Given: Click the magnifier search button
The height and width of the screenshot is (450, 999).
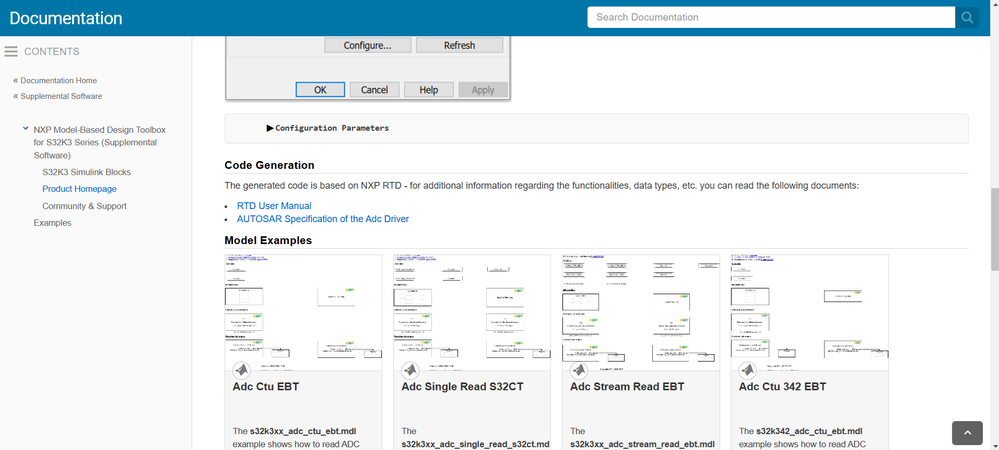Looking at the screenshot, I should pyautogui.click(x=966, y=17).
